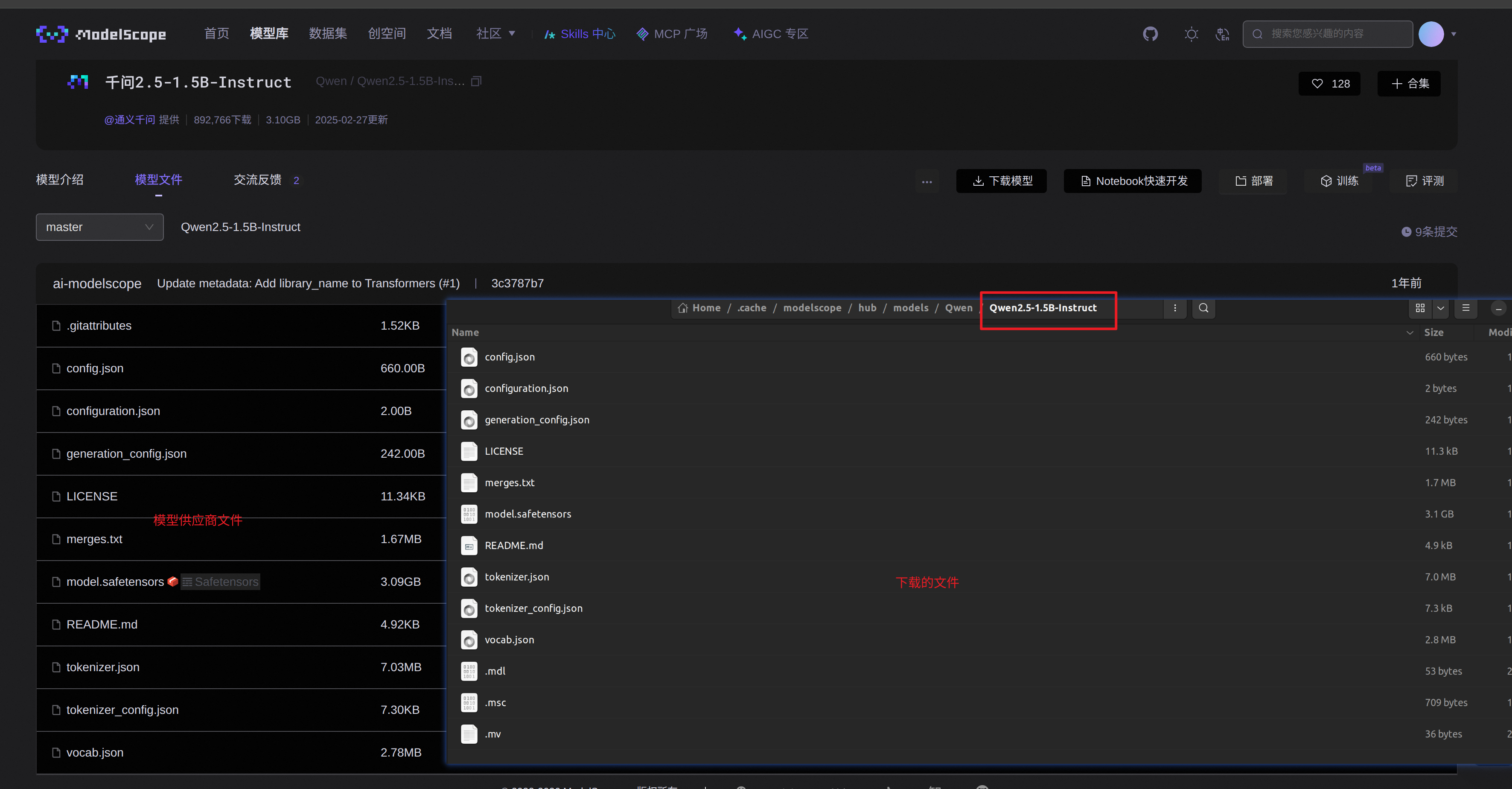Viewport: 1512px width, 789px height.
Task: Toggle the light/dark theme sun icon
Action: point(1191,34)
